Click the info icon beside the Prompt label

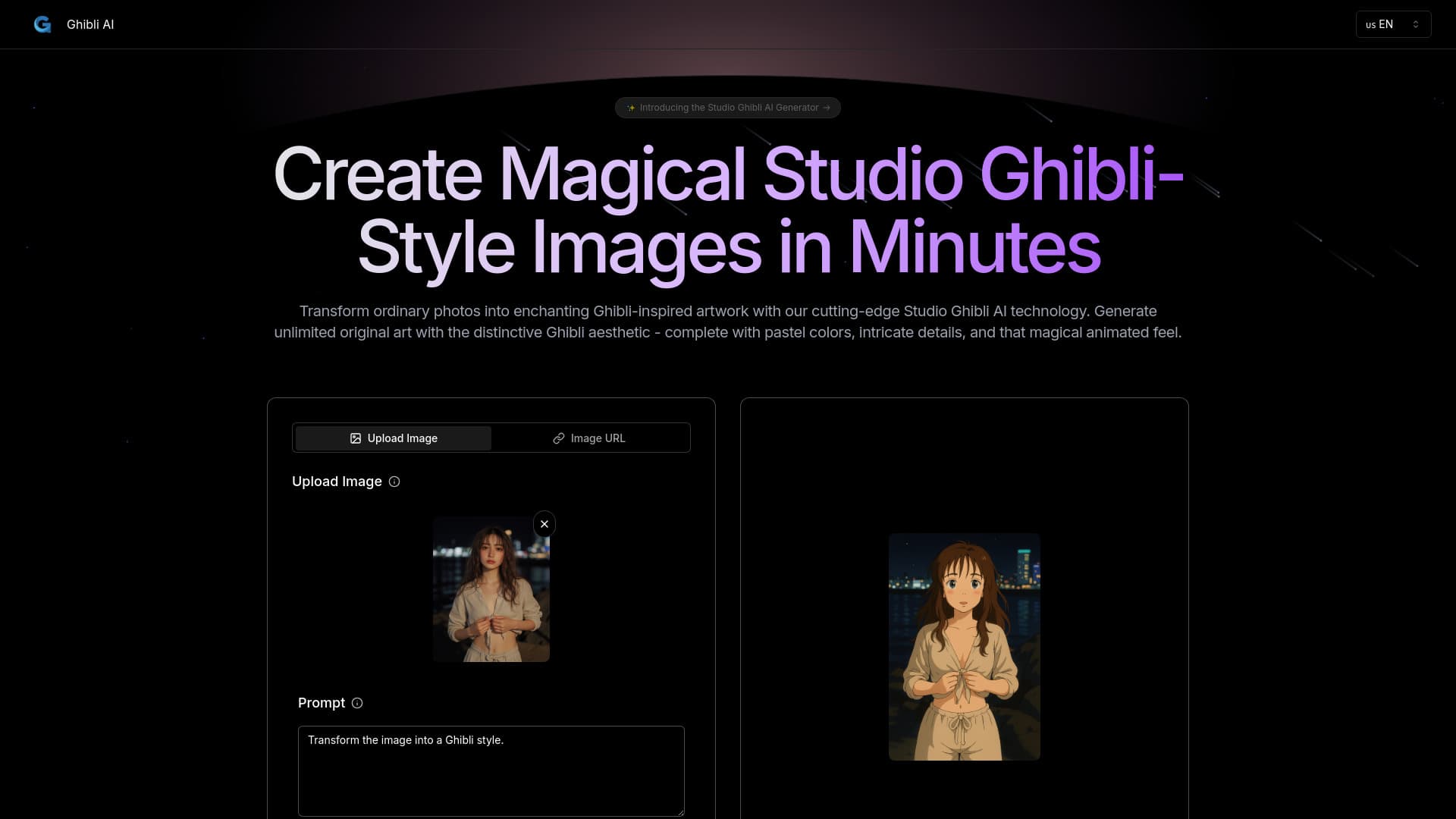(356, 703)
